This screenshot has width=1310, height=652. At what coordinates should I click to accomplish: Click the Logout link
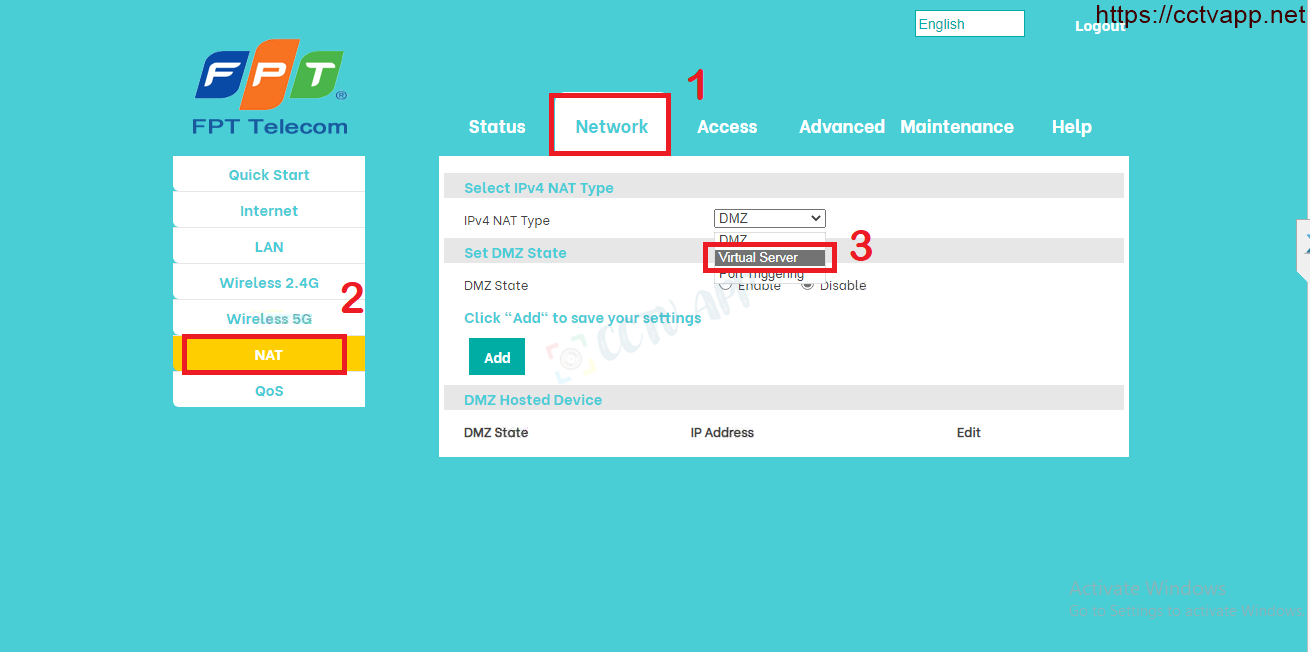coord(1099,26)
